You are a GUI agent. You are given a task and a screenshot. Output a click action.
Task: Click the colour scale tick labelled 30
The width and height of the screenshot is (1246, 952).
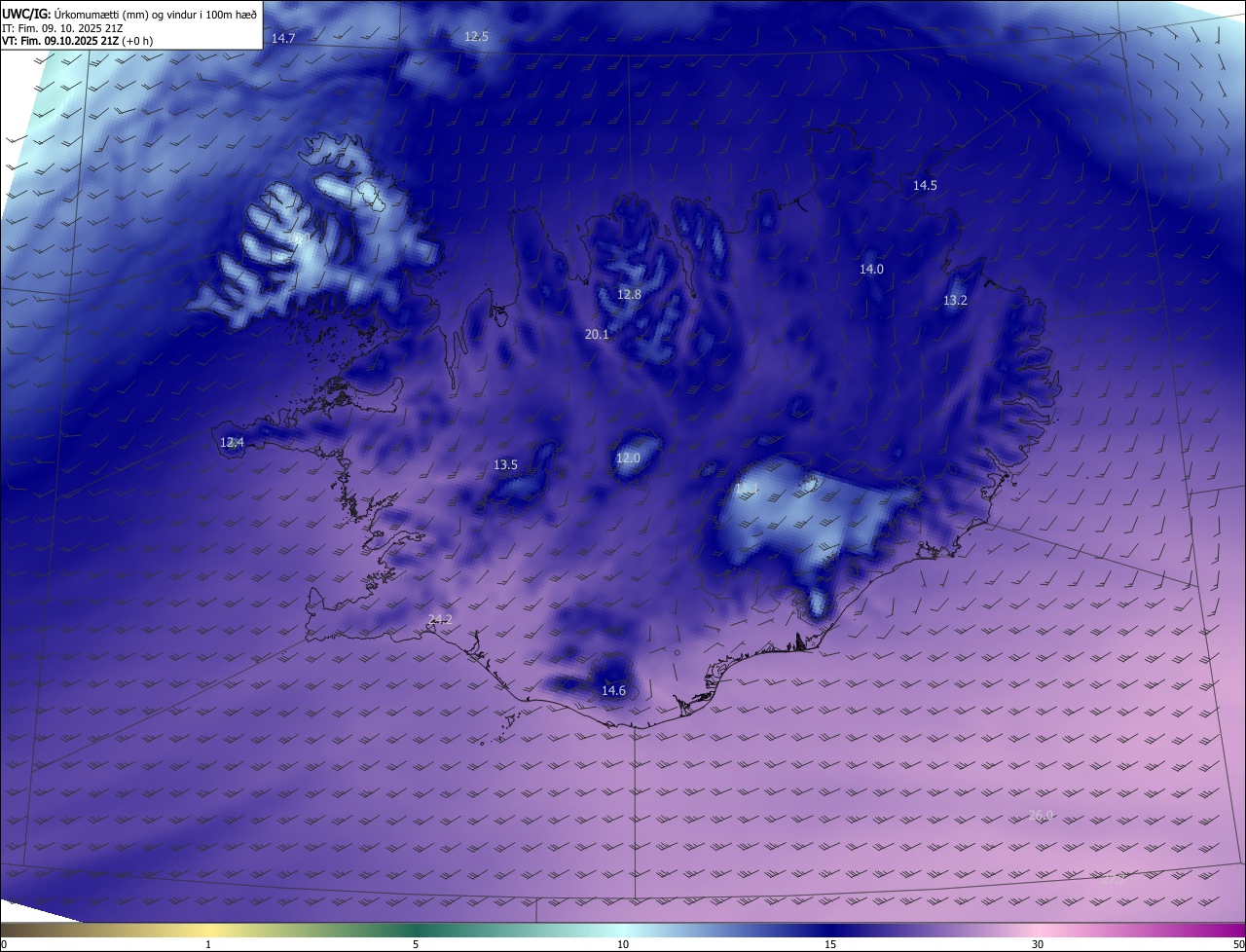coord(1038,944)
